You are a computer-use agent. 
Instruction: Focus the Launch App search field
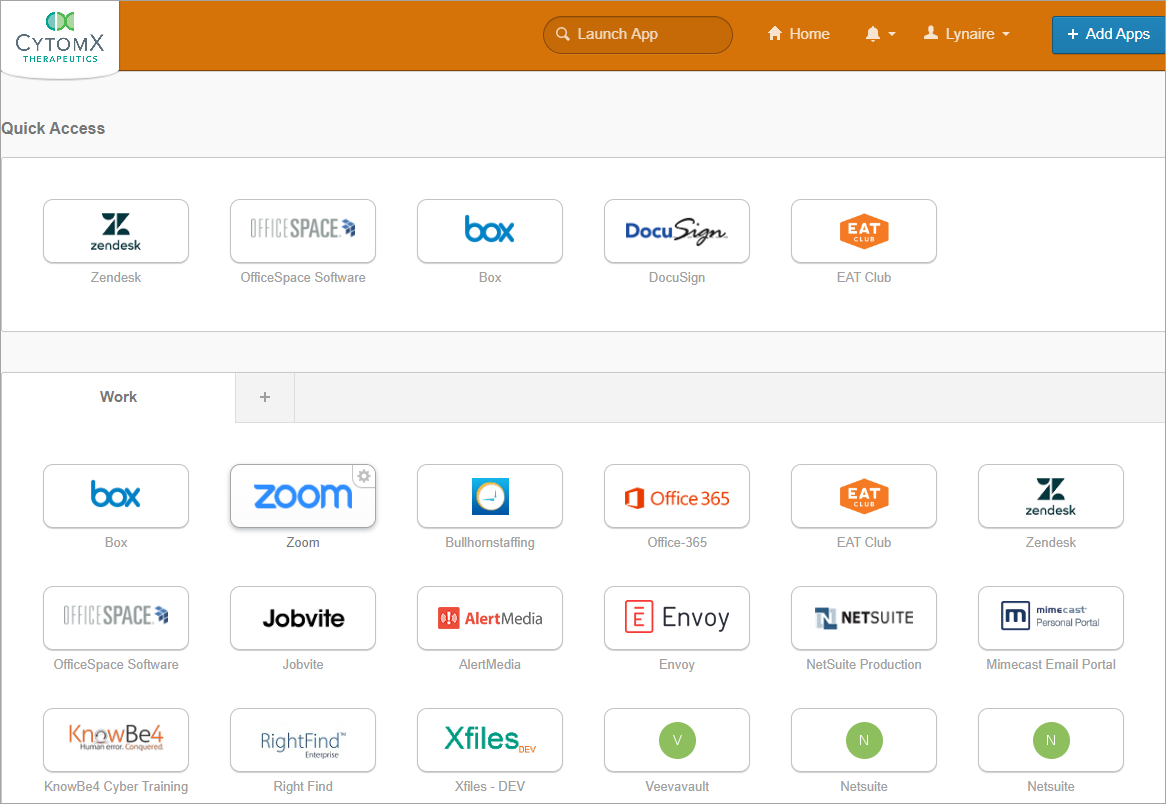click(x=638, y=34)
